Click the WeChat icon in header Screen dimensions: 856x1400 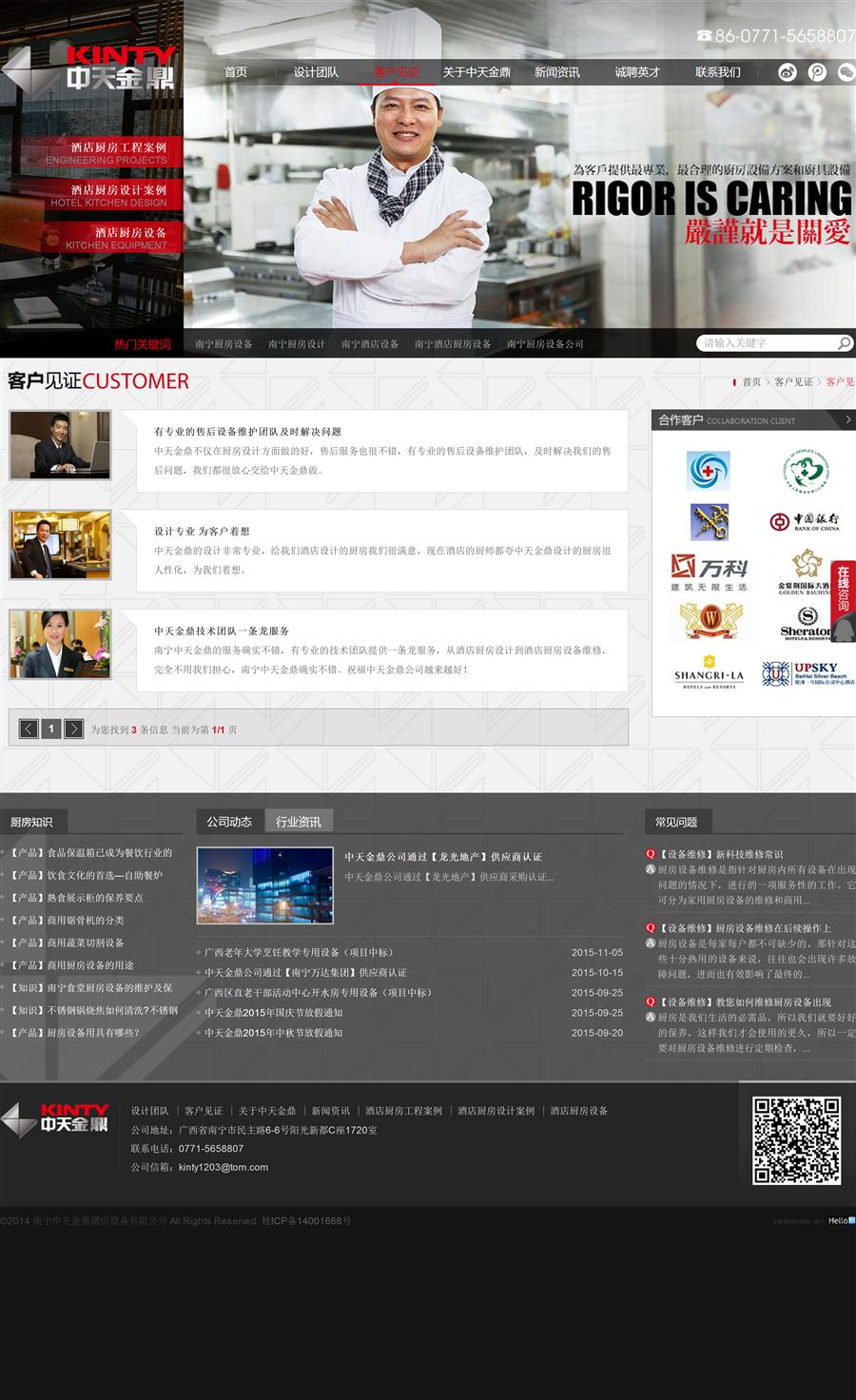[846, 72]
